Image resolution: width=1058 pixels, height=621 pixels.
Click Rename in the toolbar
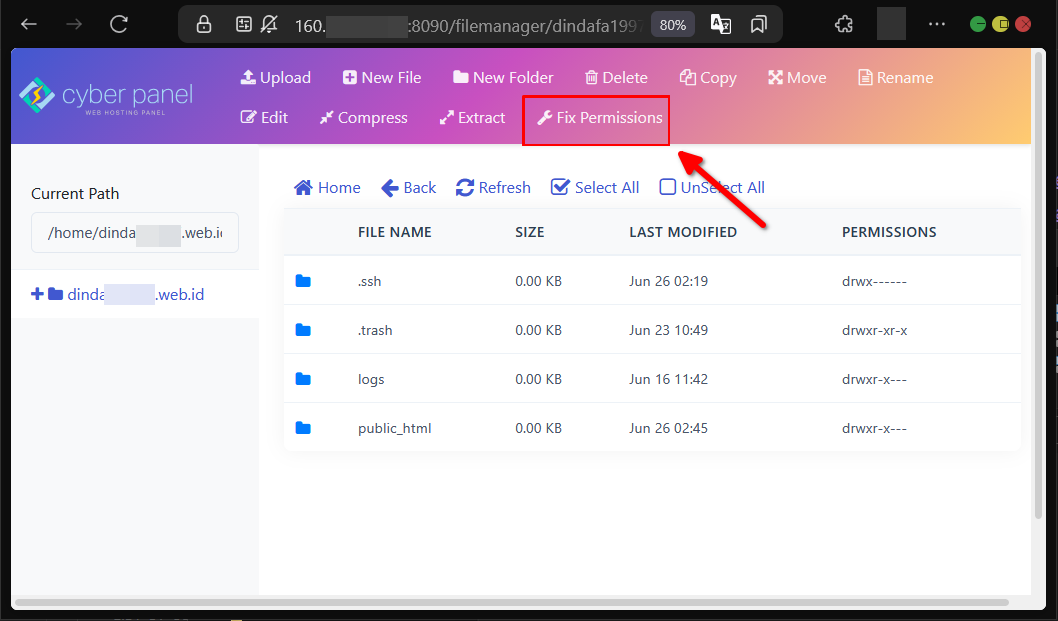pyautogui.click(x=895, y=78)
